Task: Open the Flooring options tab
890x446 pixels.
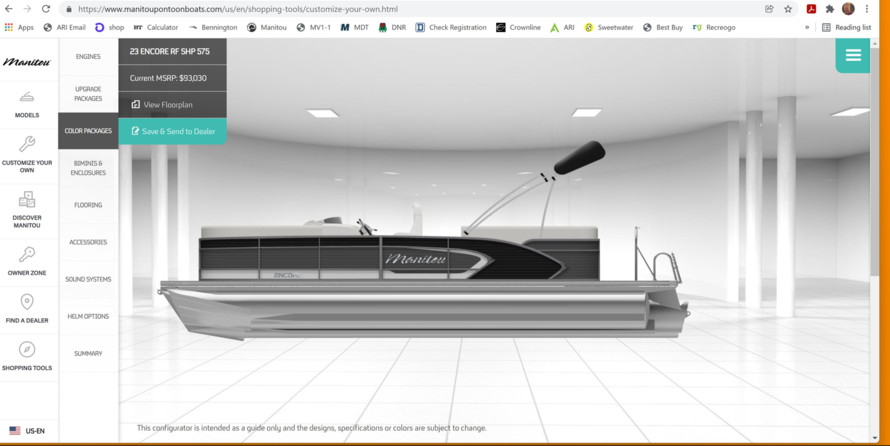Action: pos(88,205)
